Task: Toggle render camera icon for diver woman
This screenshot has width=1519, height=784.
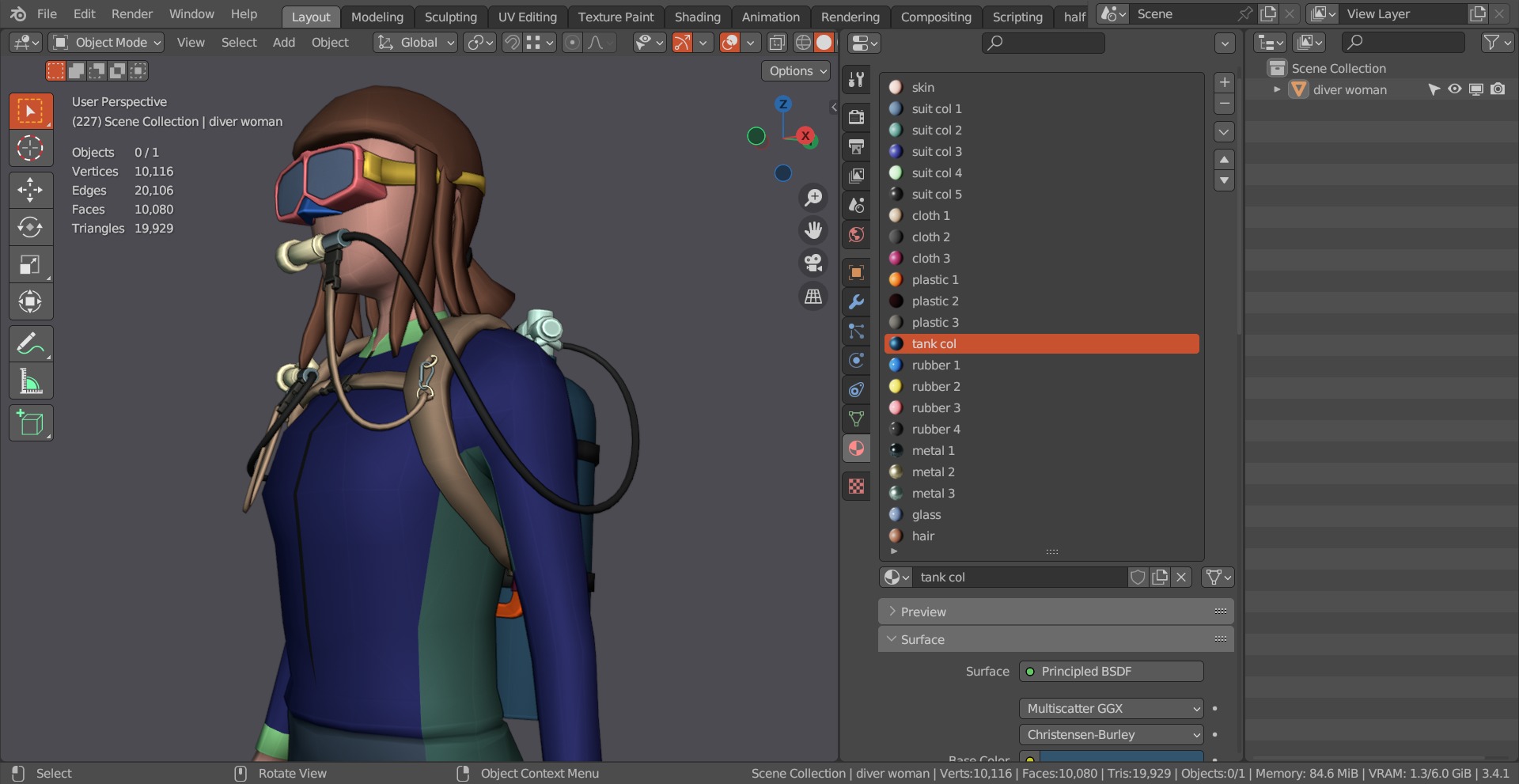Action: coord(1498,89)
